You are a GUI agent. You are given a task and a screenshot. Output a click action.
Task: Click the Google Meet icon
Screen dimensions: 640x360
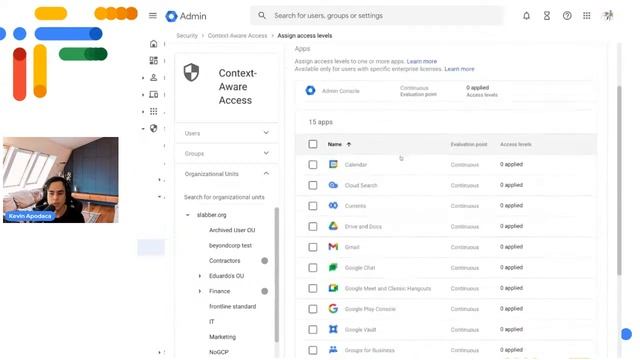pyautogui.click(x=333, y=288)
